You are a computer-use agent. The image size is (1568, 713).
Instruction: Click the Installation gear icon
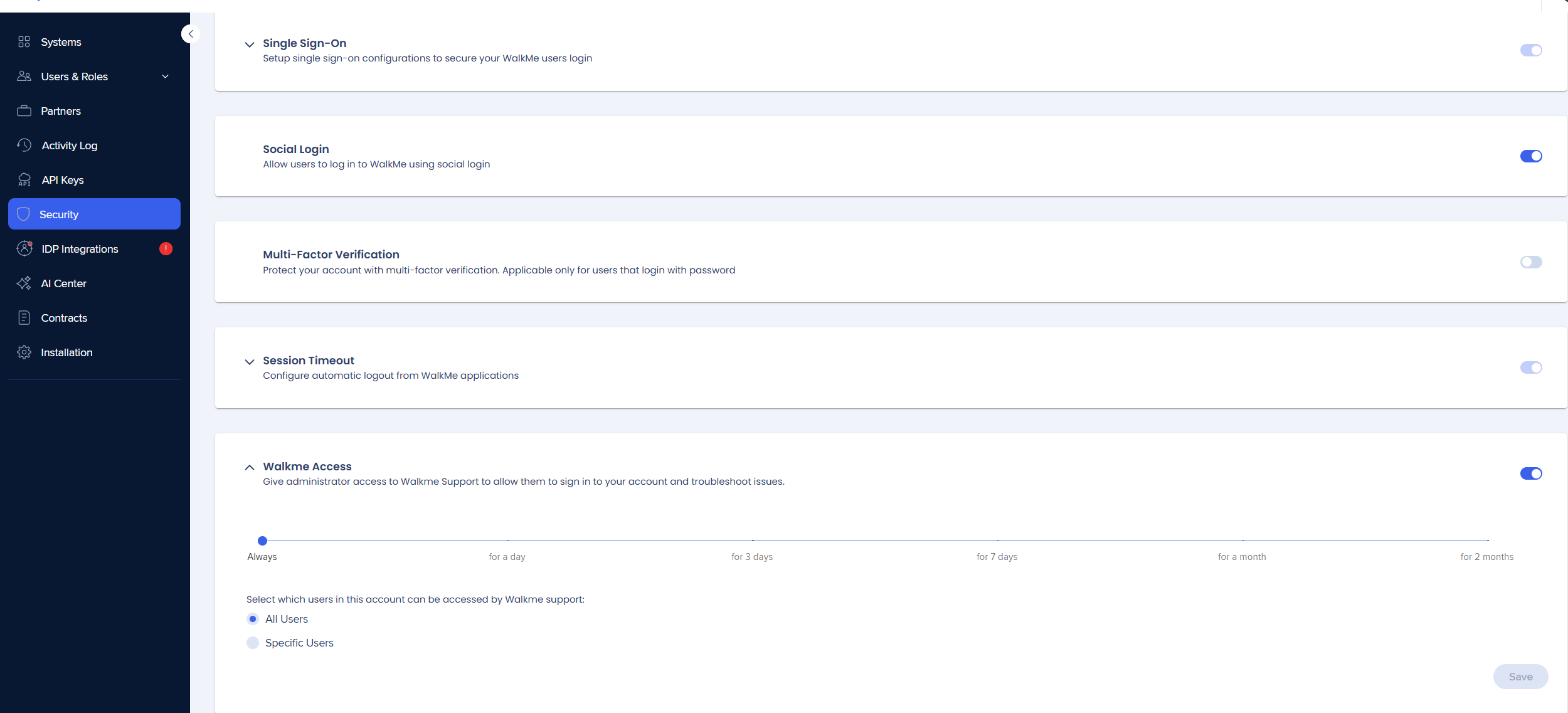pos(24,352)
